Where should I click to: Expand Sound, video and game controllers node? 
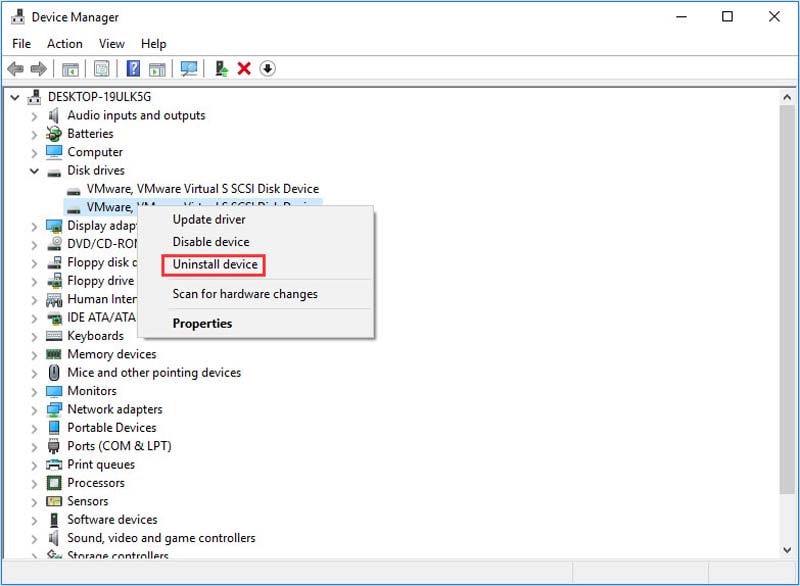[34, 539]
